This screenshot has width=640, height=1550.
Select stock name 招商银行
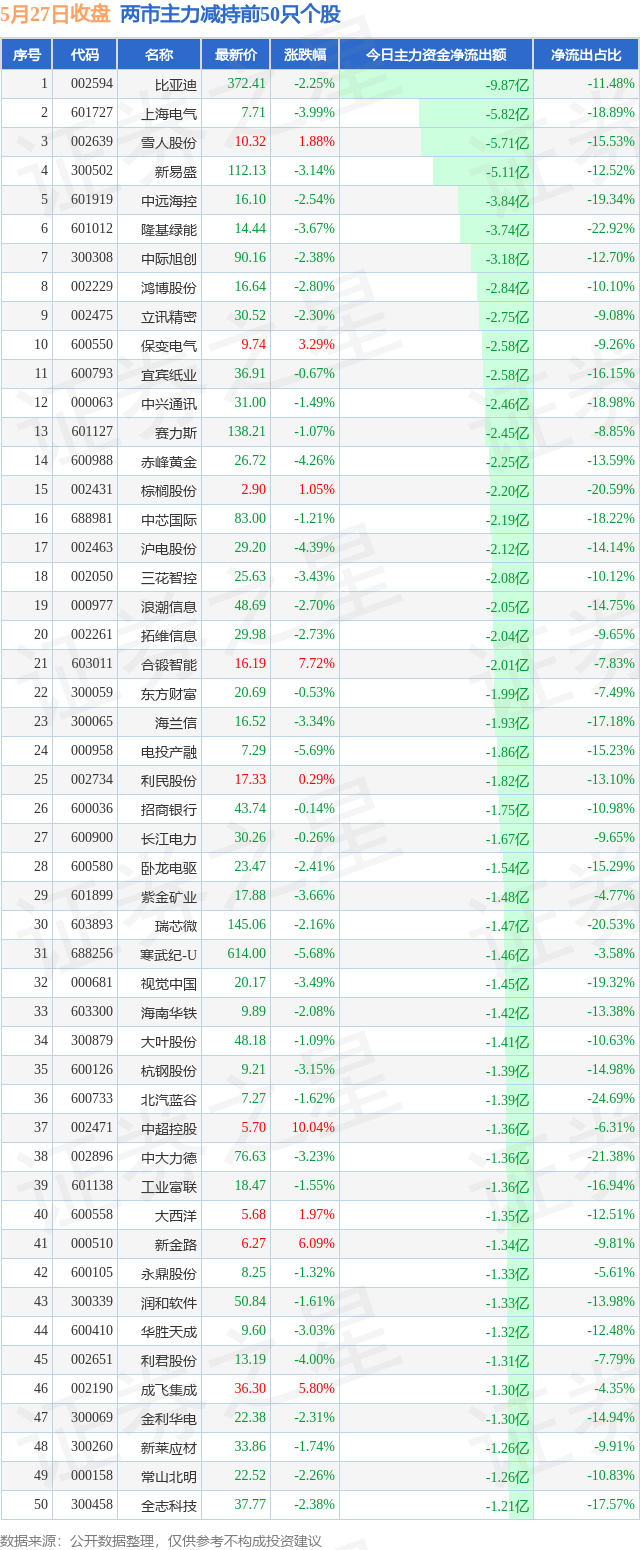(x=169, y=809)
